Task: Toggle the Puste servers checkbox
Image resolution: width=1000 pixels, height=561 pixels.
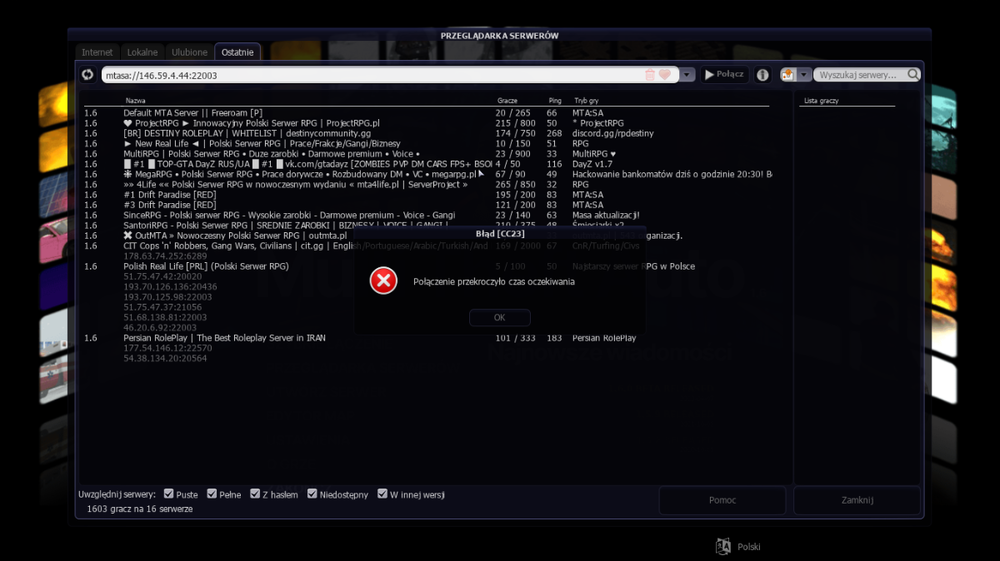Action: pos(168,493)
